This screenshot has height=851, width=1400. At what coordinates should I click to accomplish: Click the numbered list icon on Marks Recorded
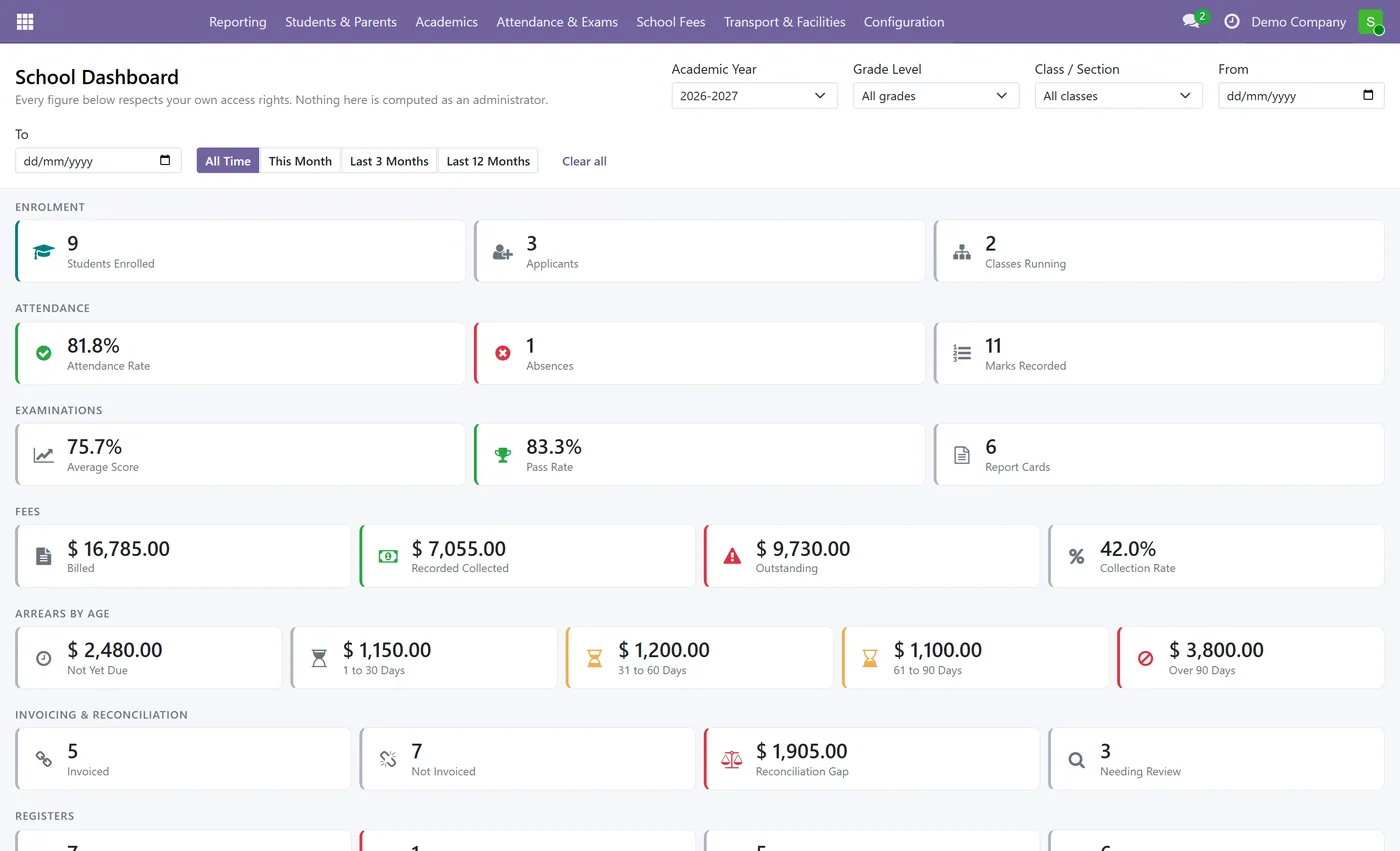click(962, 353)
